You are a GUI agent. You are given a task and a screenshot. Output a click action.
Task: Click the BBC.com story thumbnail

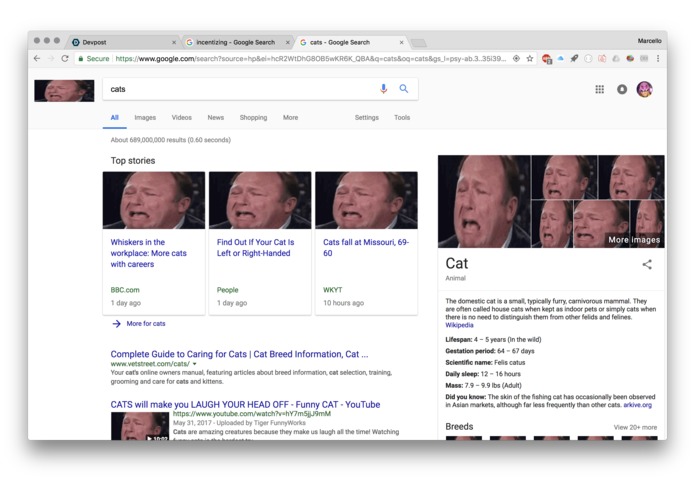[154, 200]
